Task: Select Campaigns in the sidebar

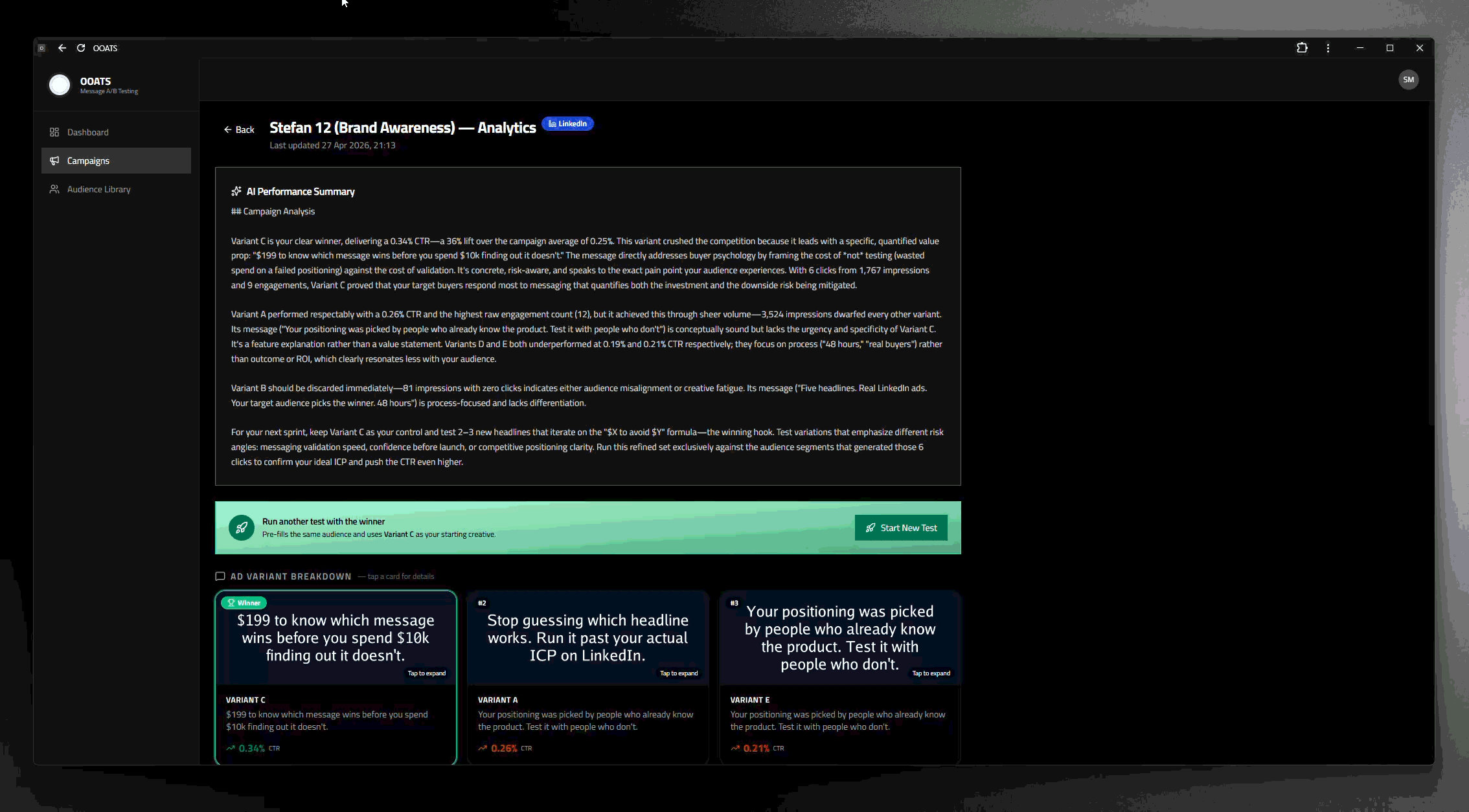Action: tap(116, 161)
